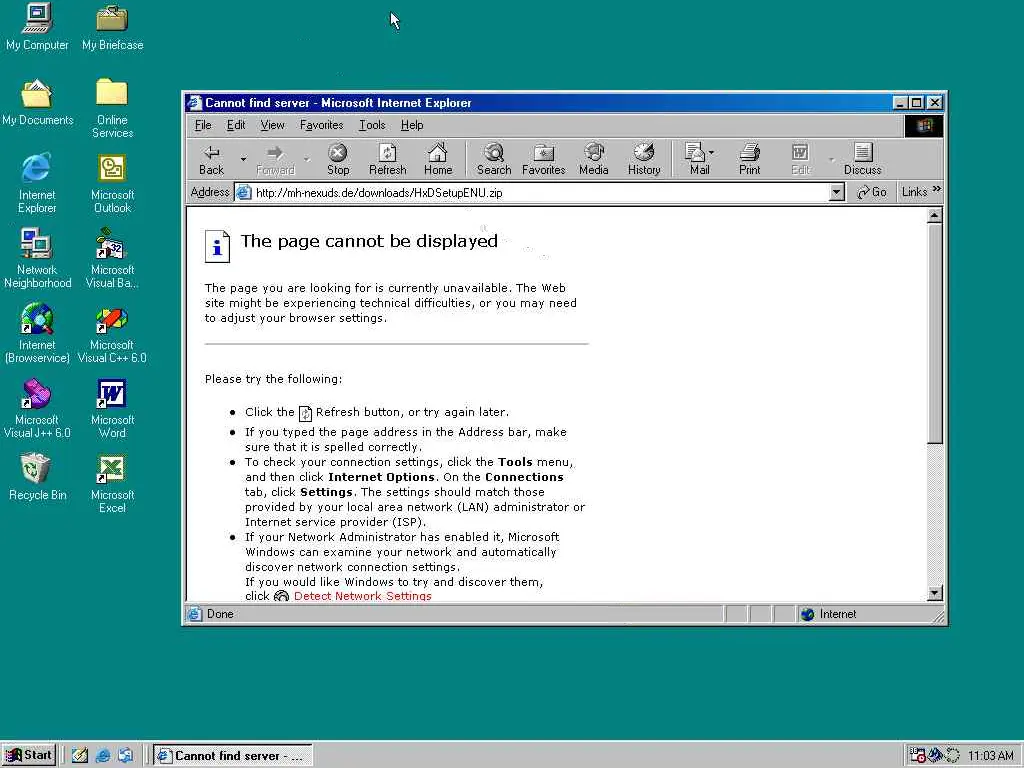Click the page scrollbar down arrow
This screenshot has width=1024, height=768.
[935, 592]
